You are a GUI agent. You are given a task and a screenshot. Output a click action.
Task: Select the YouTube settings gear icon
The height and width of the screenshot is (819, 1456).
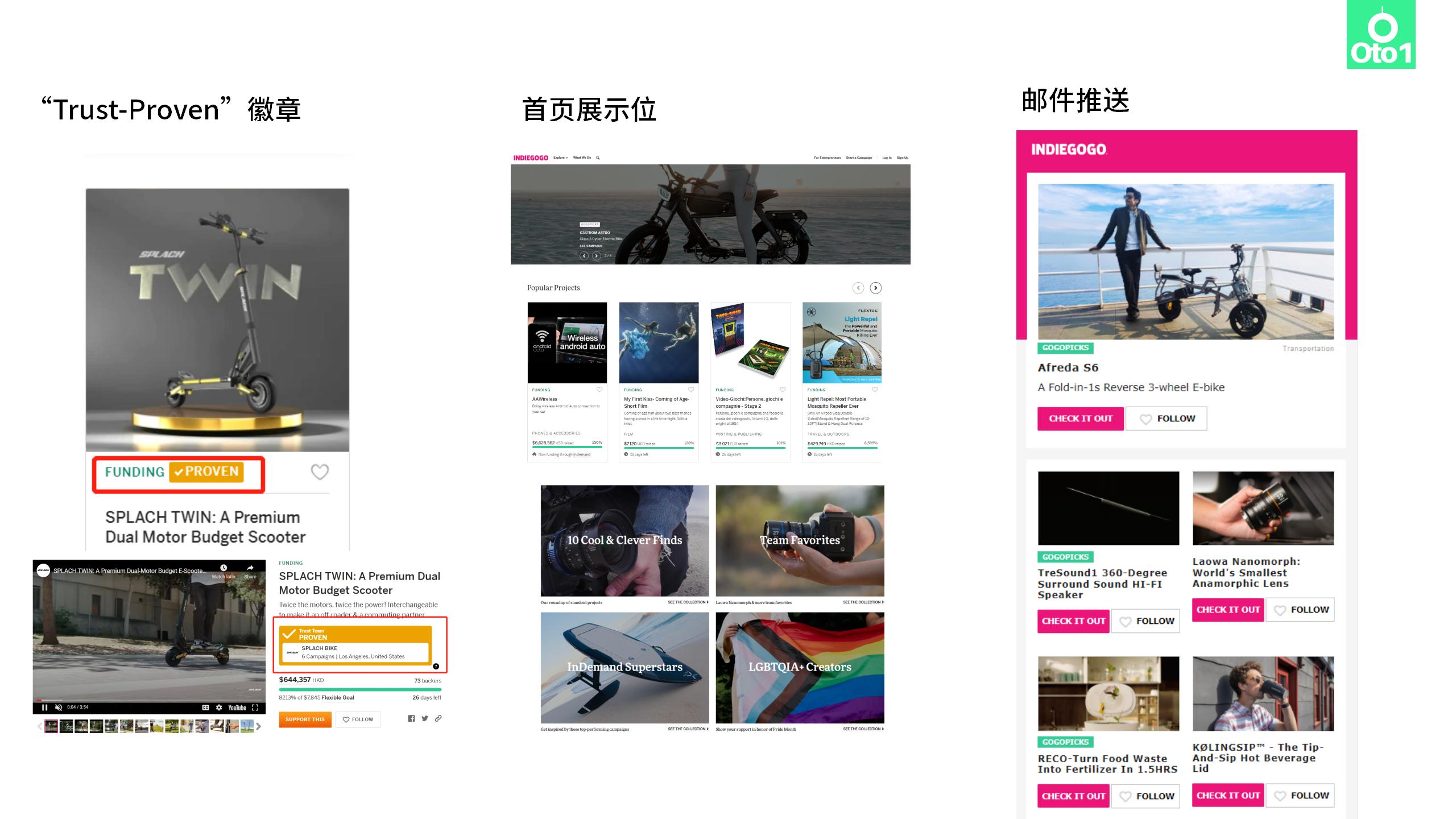(219, 708)
